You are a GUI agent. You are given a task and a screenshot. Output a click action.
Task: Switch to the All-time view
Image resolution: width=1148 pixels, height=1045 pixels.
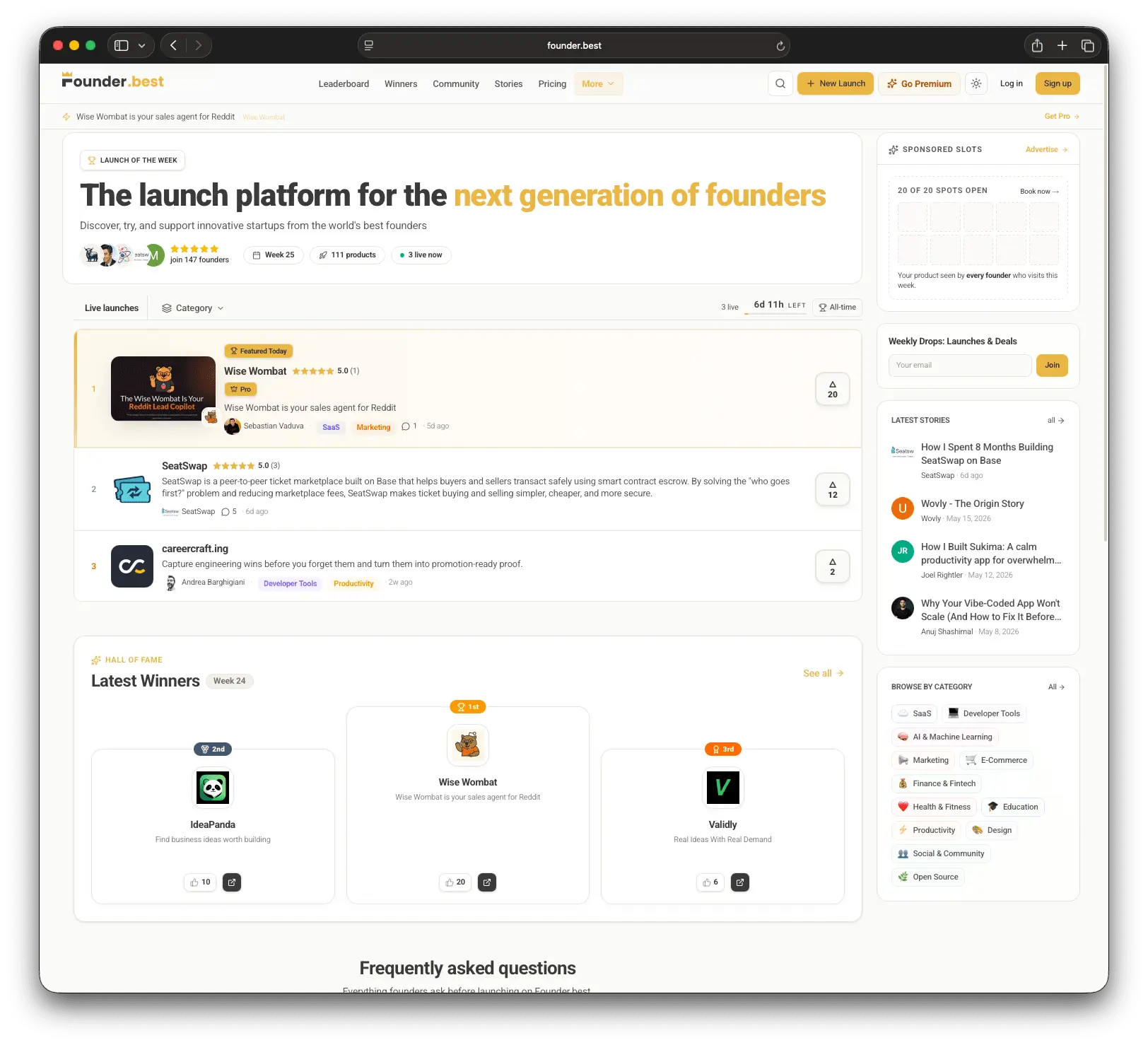838,308
